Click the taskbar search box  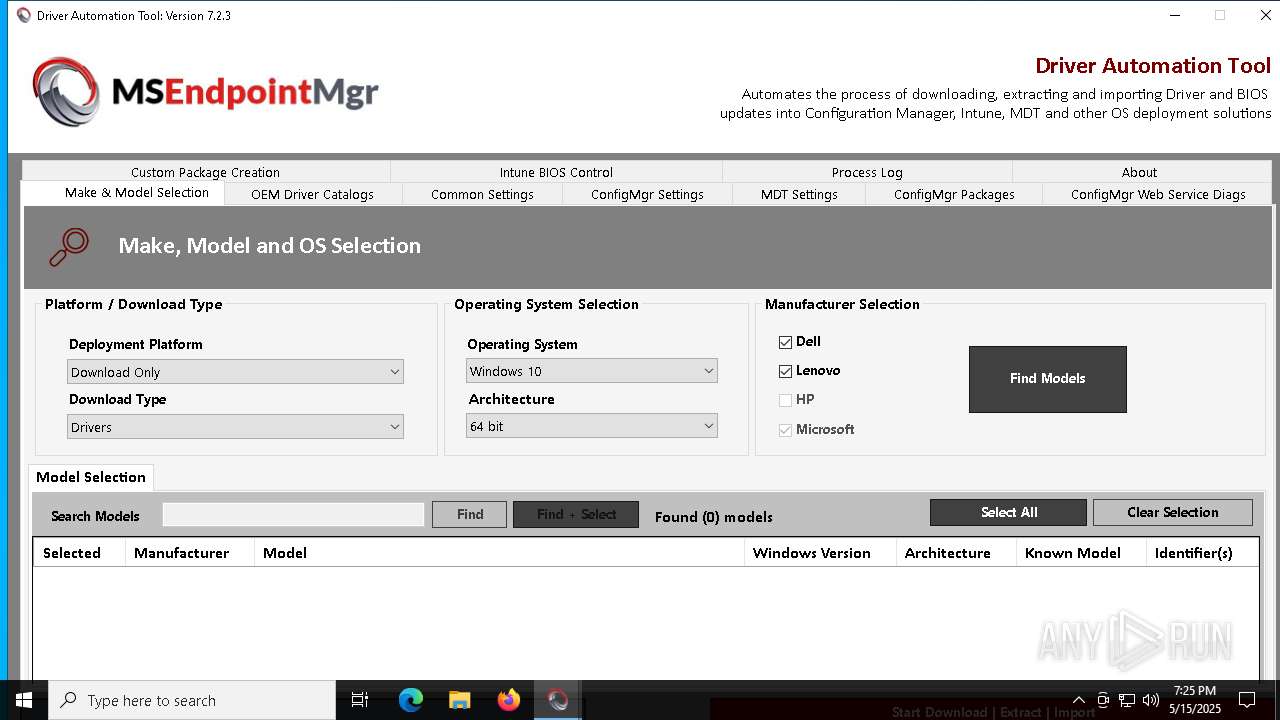coord(192,700)
